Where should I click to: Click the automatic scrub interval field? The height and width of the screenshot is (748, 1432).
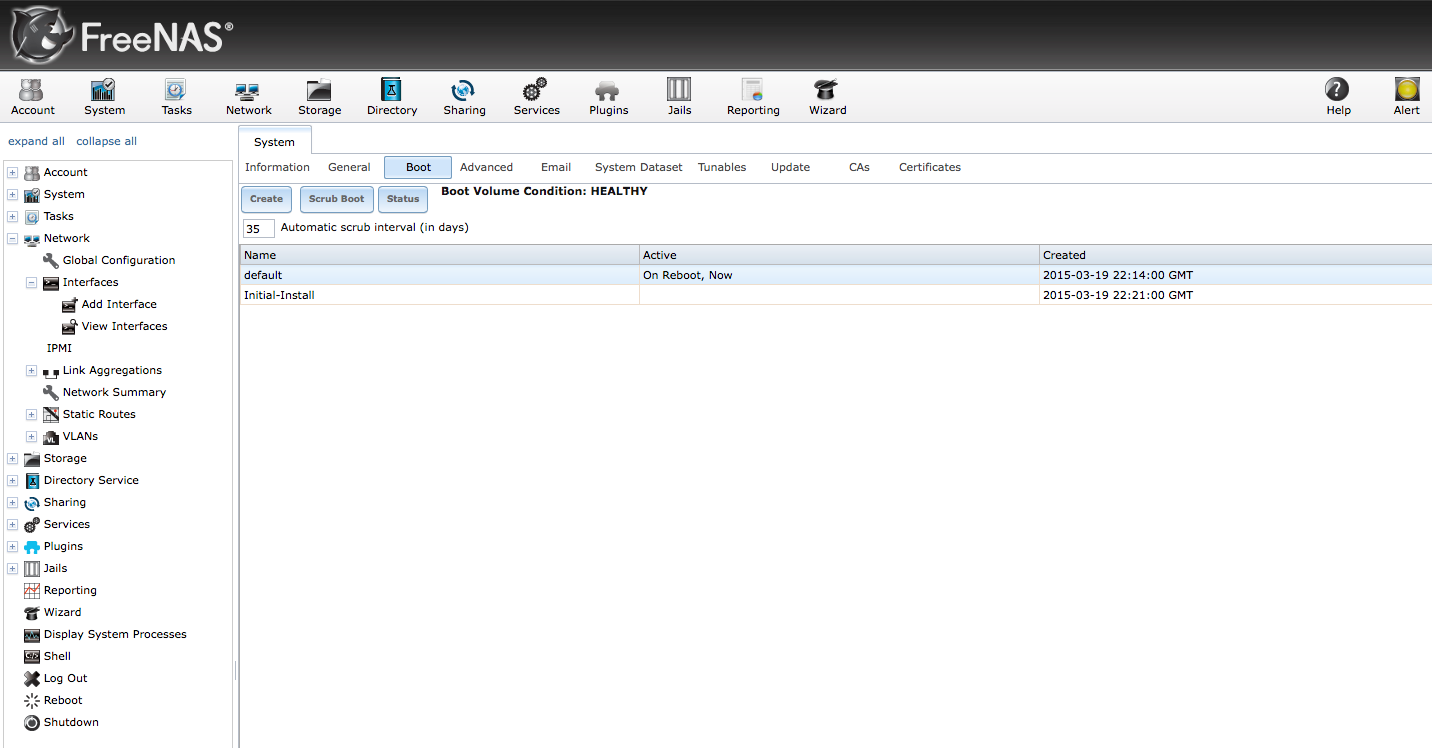[258, 229]
